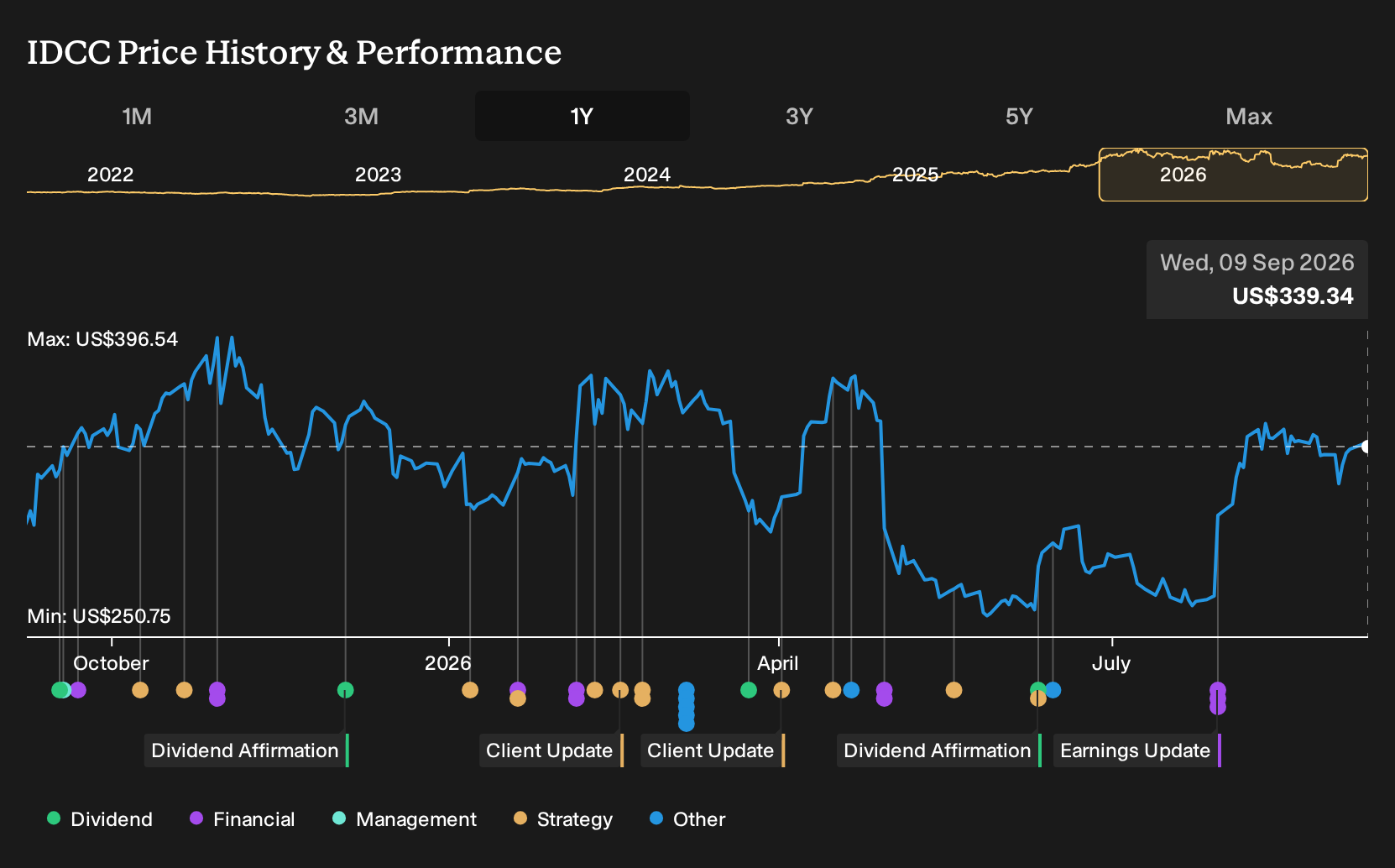1395x868 pixels.
Task: Select the blue Other marker just before July
Action: click(1053, 690)
